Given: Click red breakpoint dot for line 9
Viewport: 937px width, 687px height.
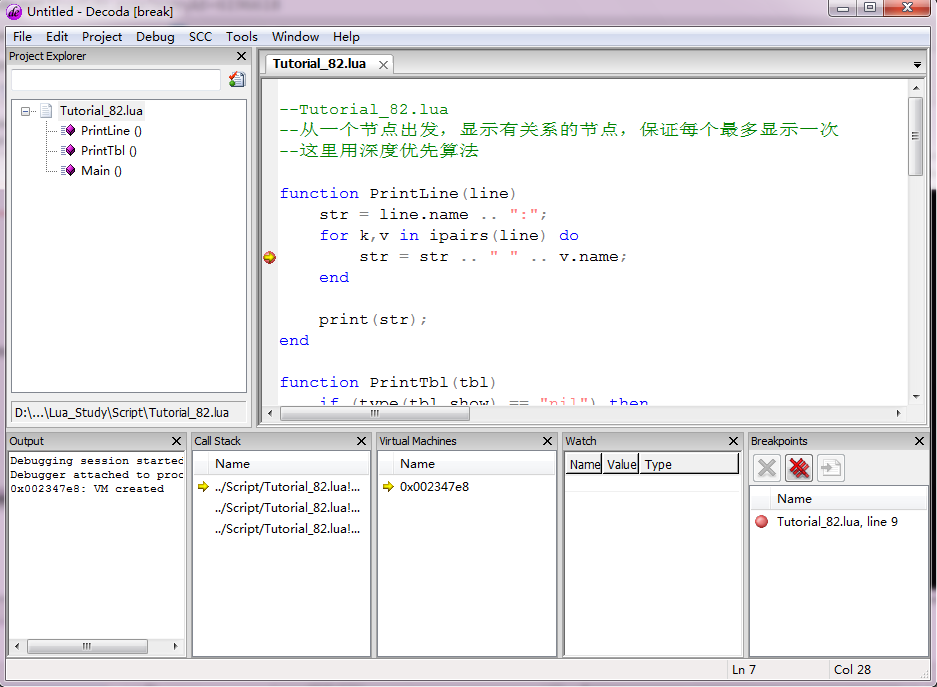Looking at the screenshot, I should (x=761, y=522).
